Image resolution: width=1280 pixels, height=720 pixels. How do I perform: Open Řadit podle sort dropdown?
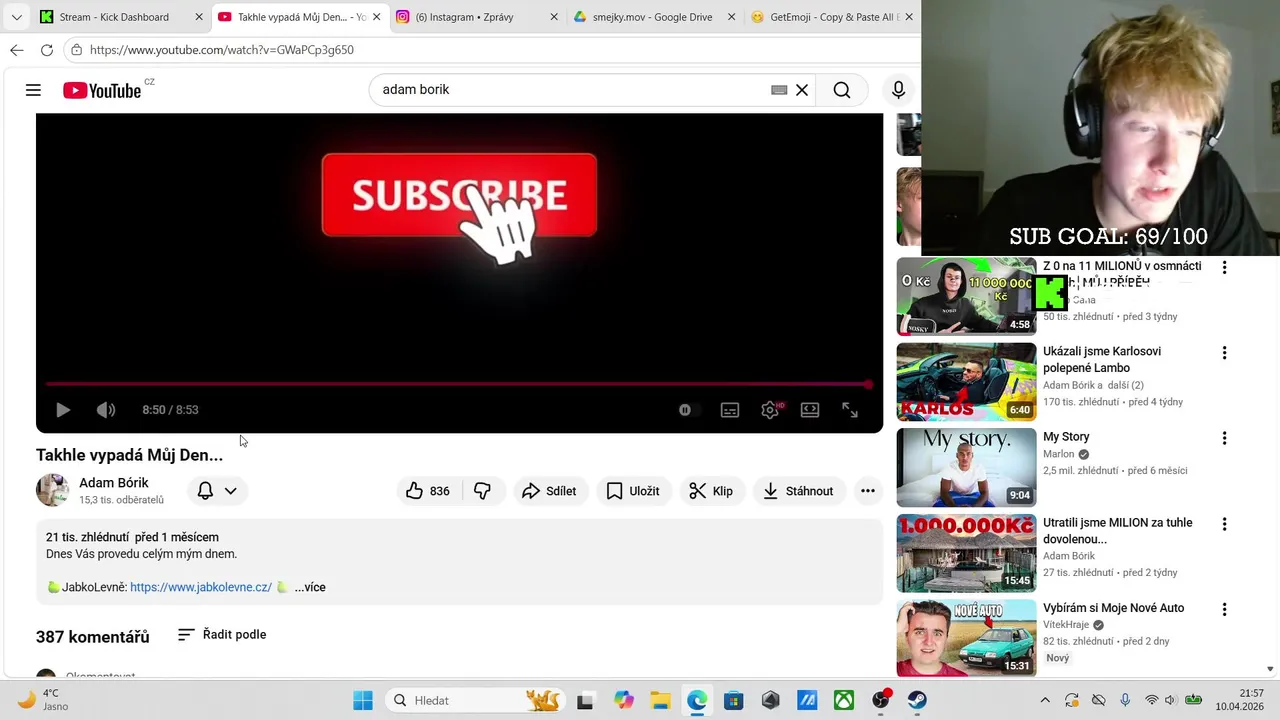[x=222, y=635]
